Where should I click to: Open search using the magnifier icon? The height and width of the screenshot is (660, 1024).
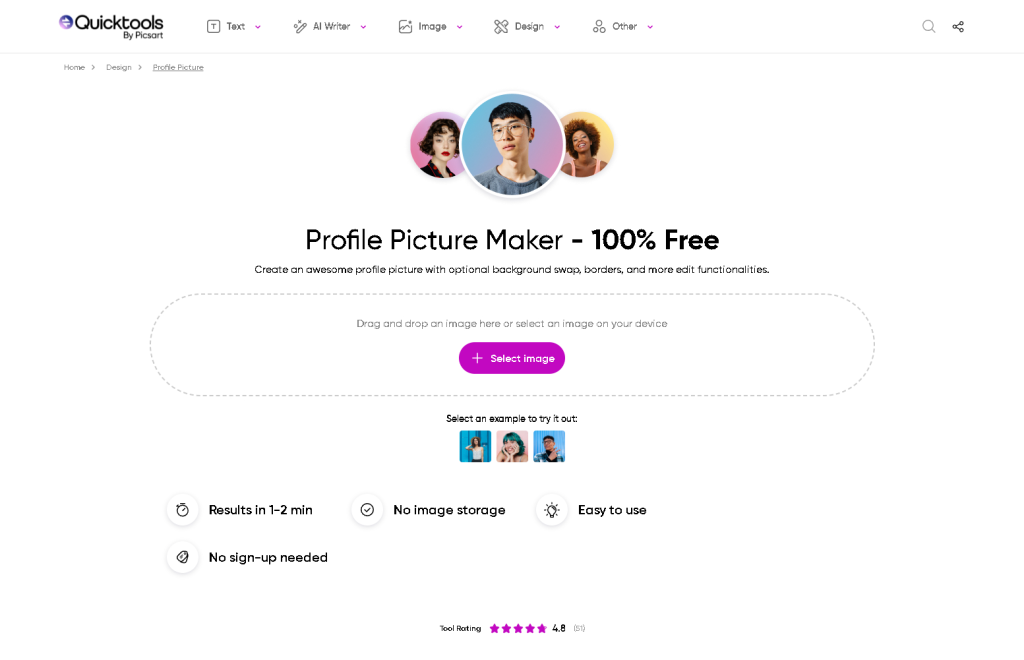click(928, 26)
